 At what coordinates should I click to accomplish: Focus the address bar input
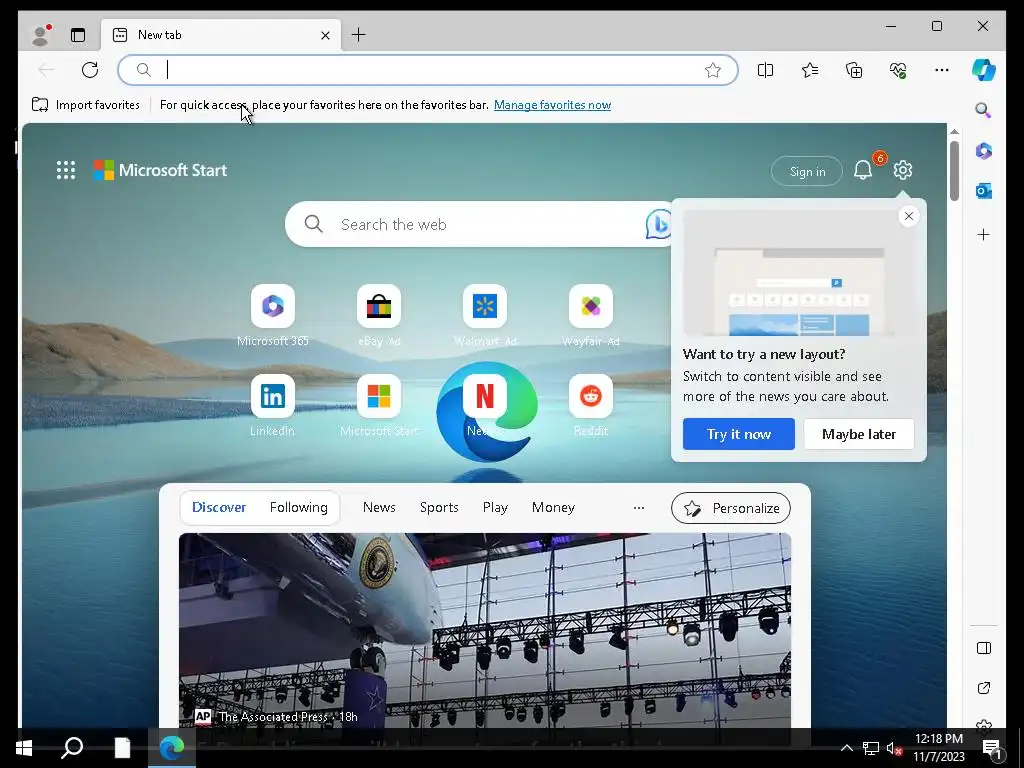coord(428,70)
